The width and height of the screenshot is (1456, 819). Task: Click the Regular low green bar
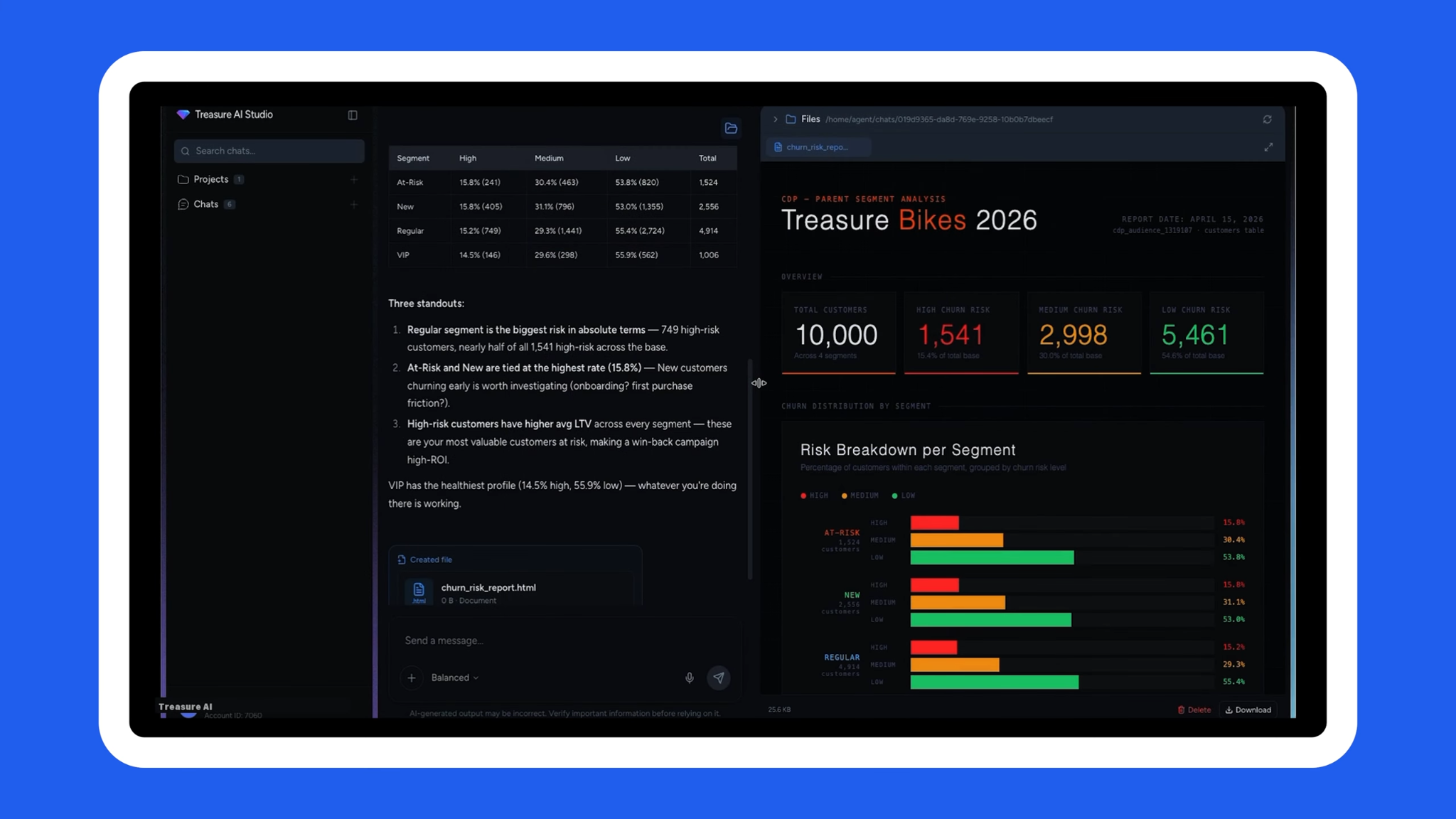point(995,682)
